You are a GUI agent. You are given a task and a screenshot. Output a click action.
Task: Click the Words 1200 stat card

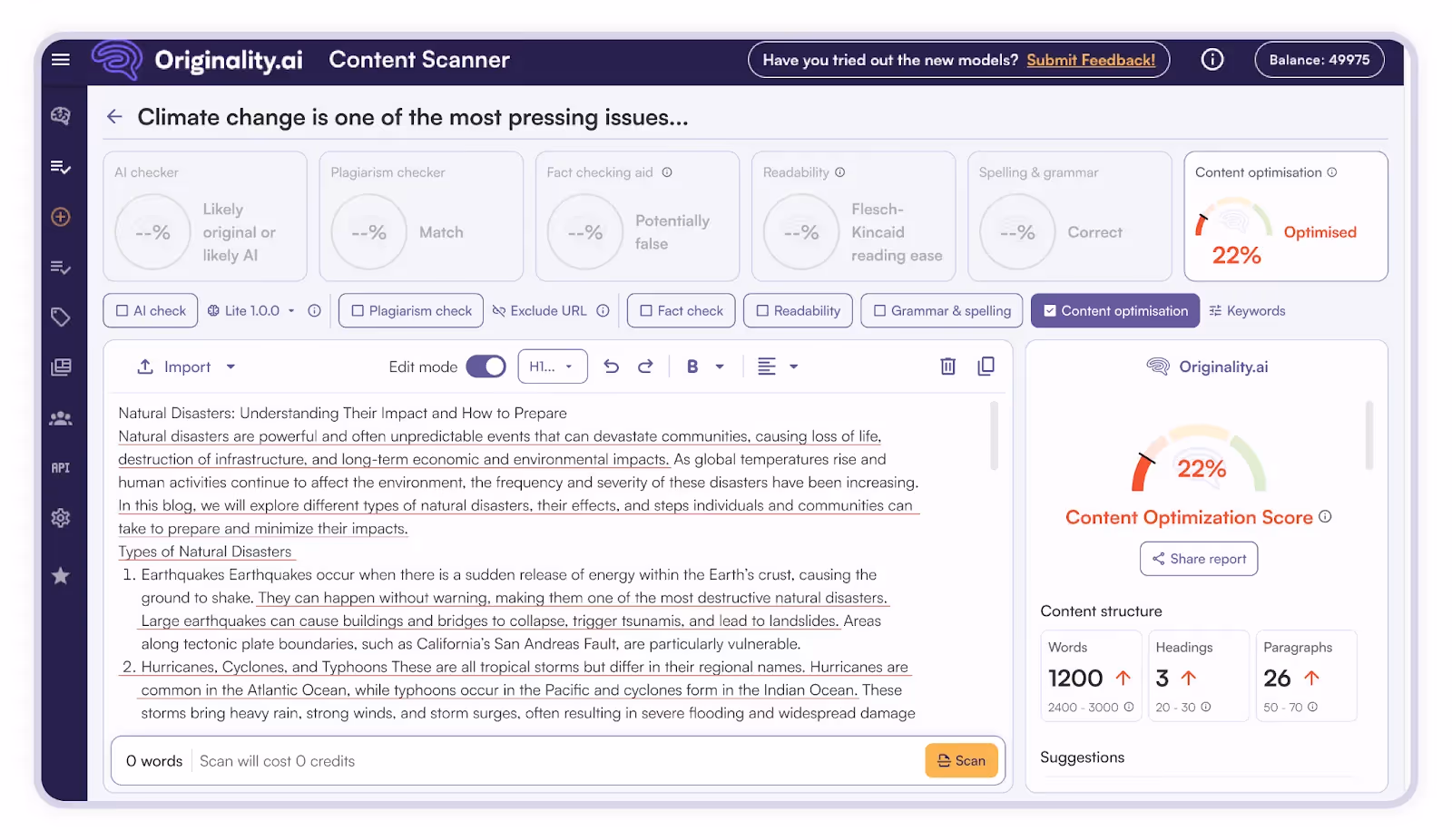point(1092,676)
